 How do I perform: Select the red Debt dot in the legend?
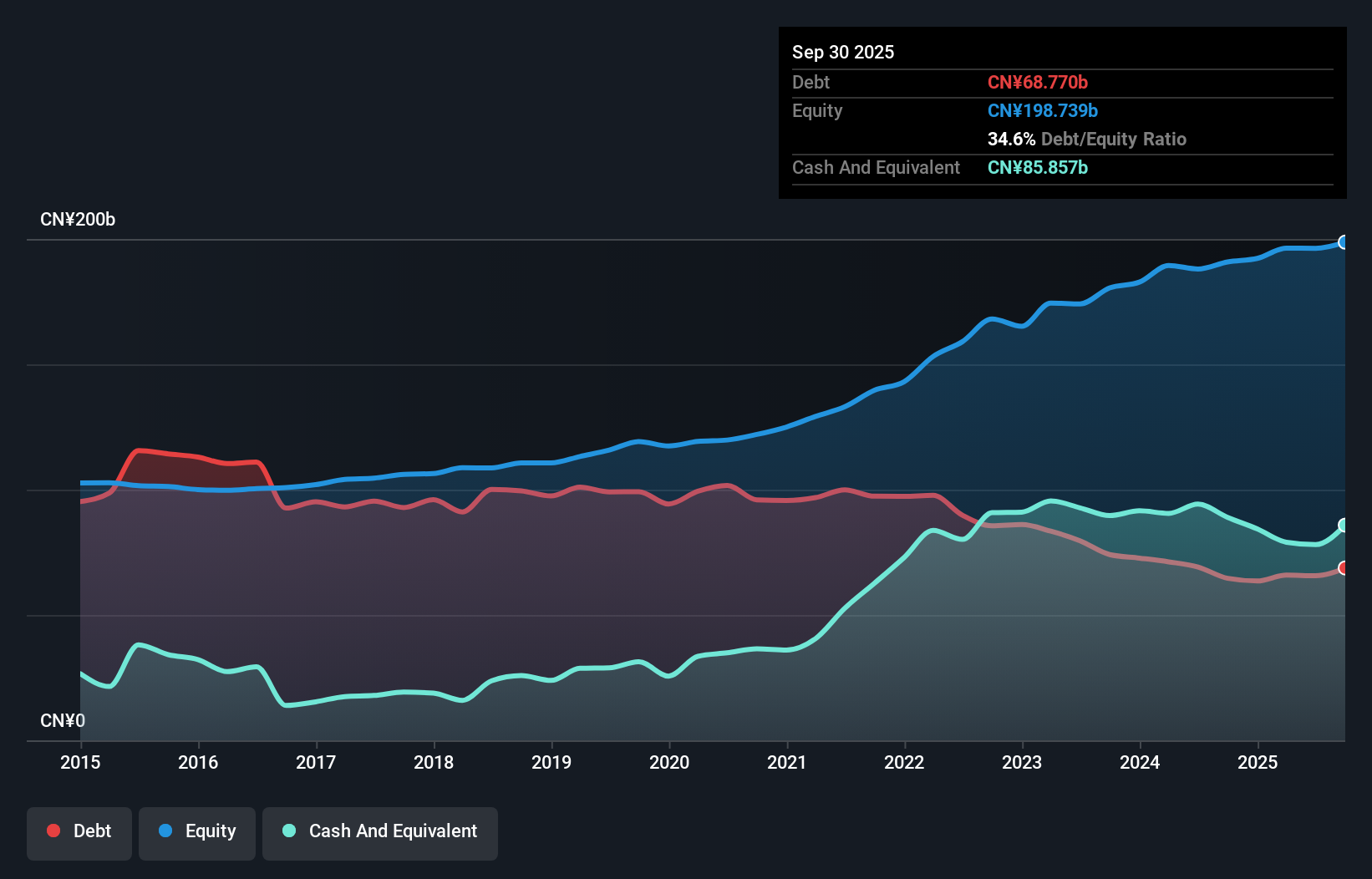pyautogui.click(x=53, y=831)
